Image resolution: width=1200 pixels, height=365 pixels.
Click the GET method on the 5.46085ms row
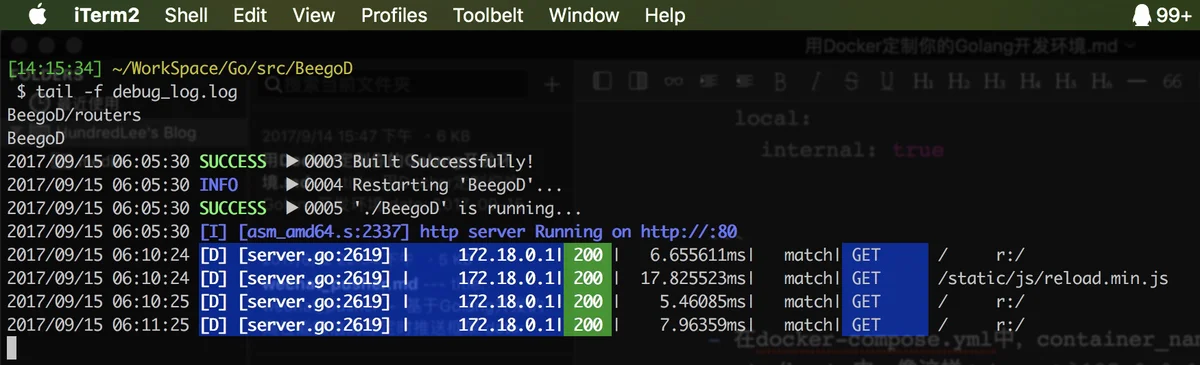(x=866, y=301)
